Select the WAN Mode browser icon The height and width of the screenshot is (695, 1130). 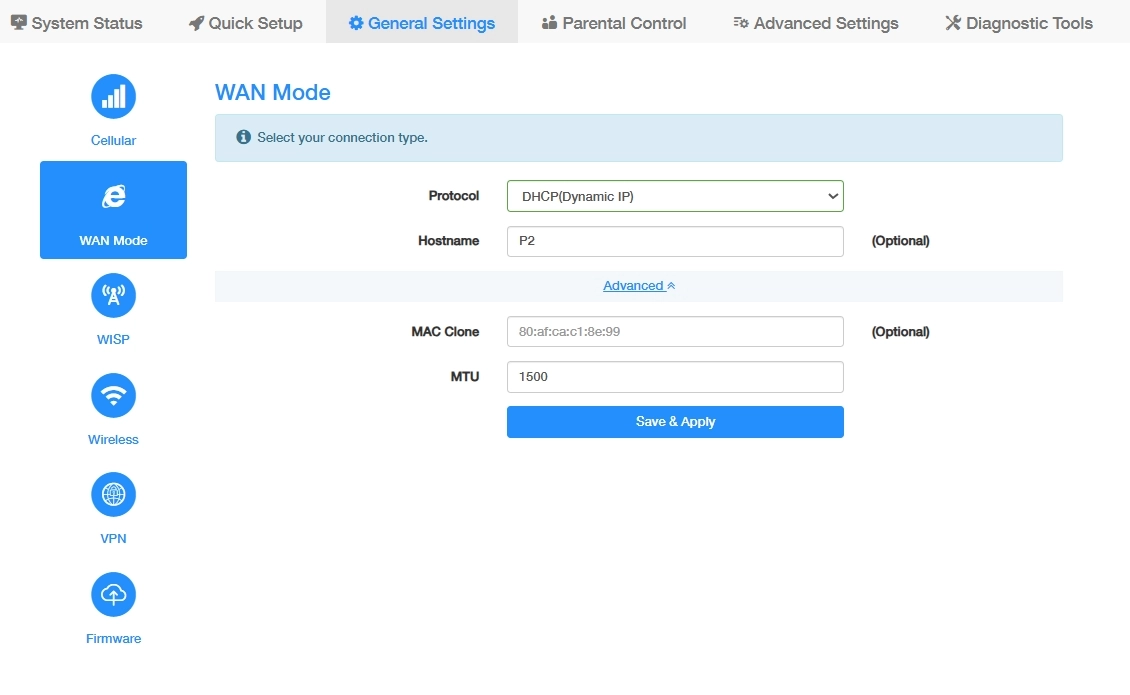tap(113, 196)
